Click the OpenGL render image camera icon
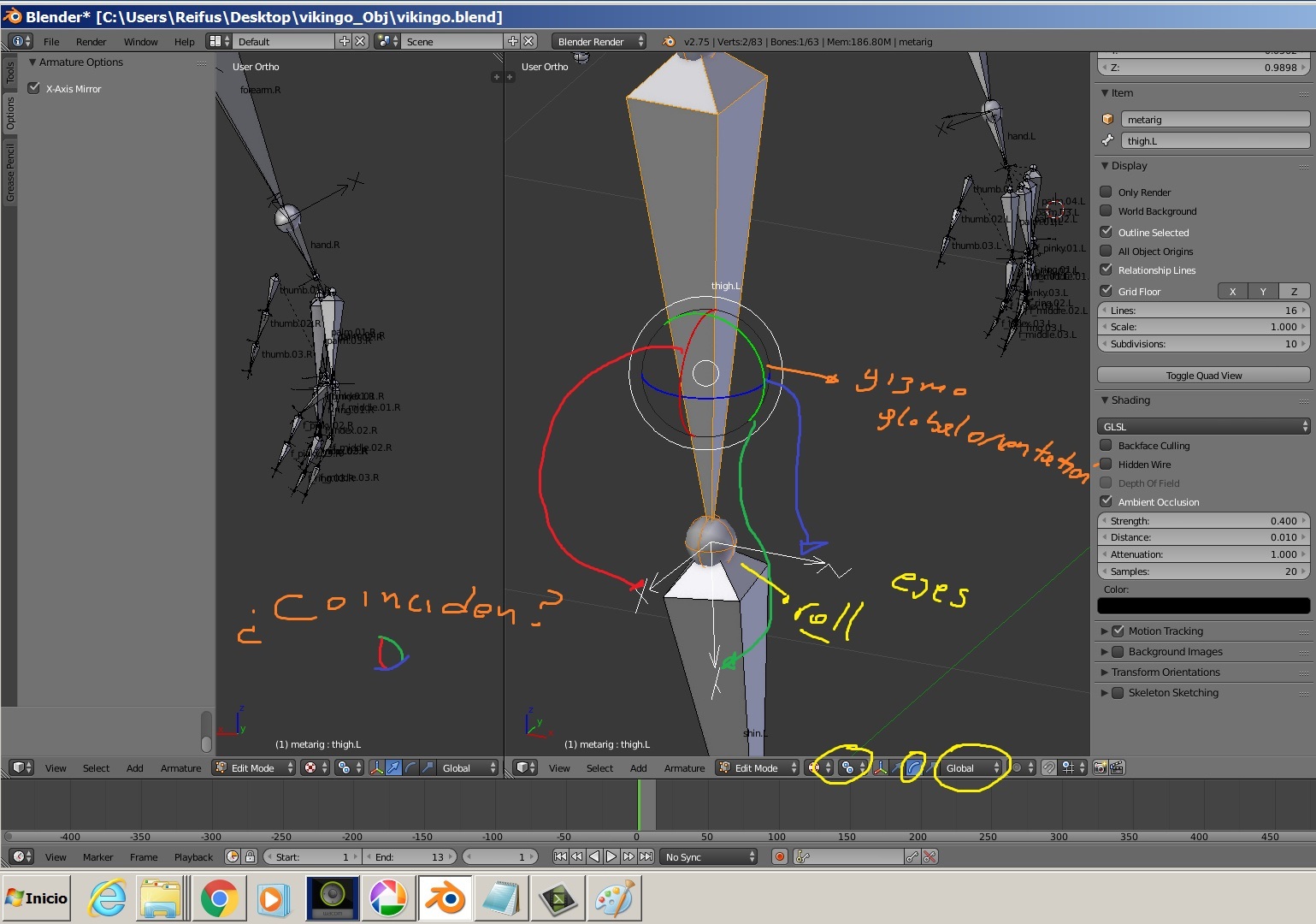 click(1100, 767)
